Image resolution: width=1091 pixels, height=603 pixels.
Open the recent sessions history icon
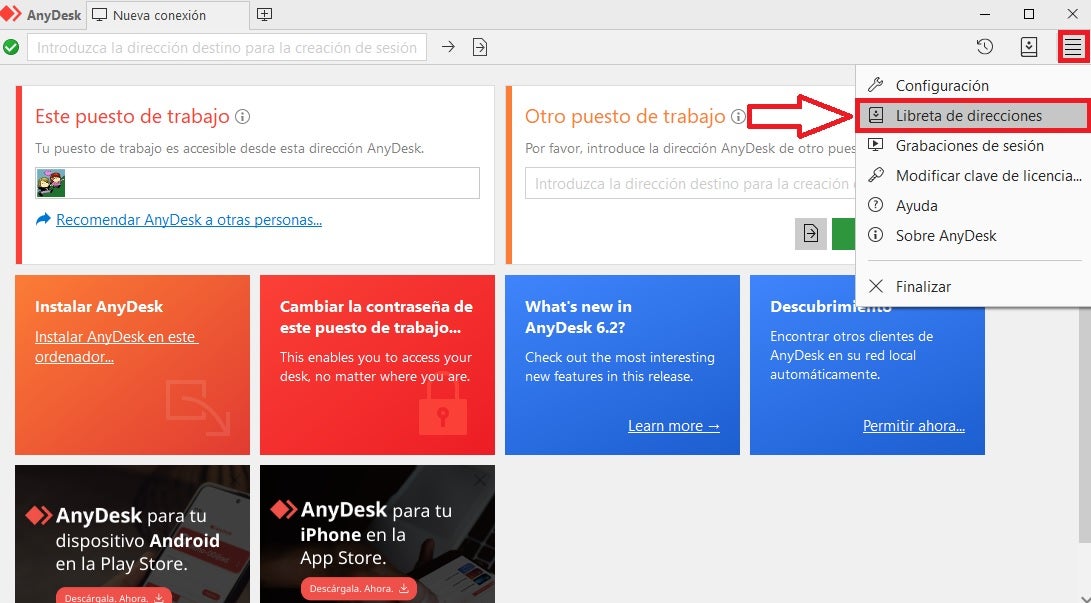[985, 47]
